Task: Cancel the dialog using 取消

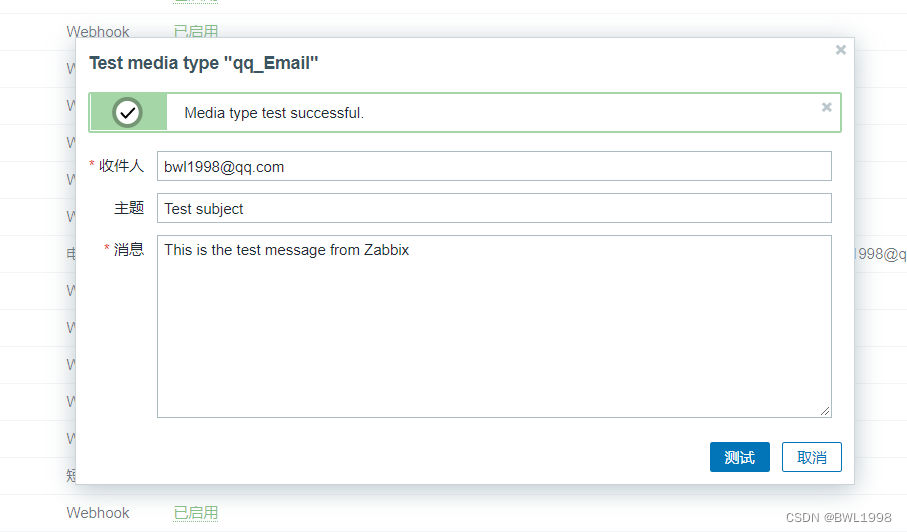Action: [812, 457]
